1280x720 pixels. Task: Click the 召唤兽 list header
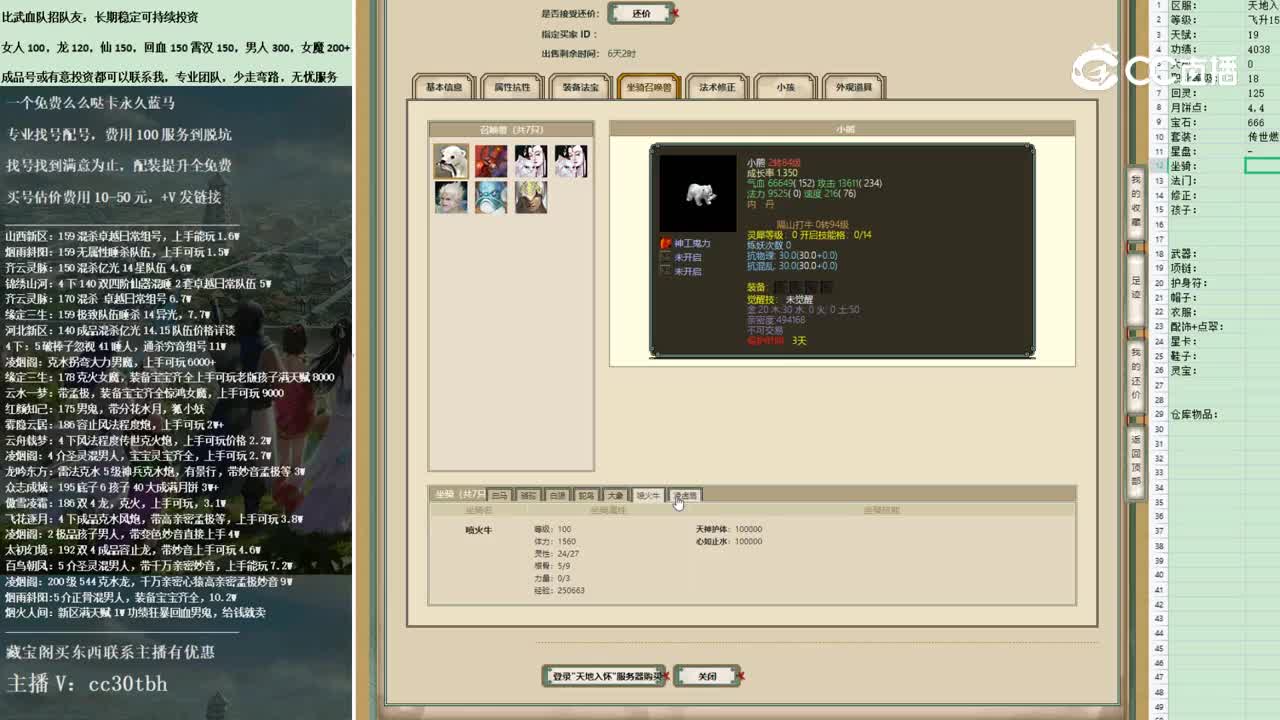(x=511, y=129)
